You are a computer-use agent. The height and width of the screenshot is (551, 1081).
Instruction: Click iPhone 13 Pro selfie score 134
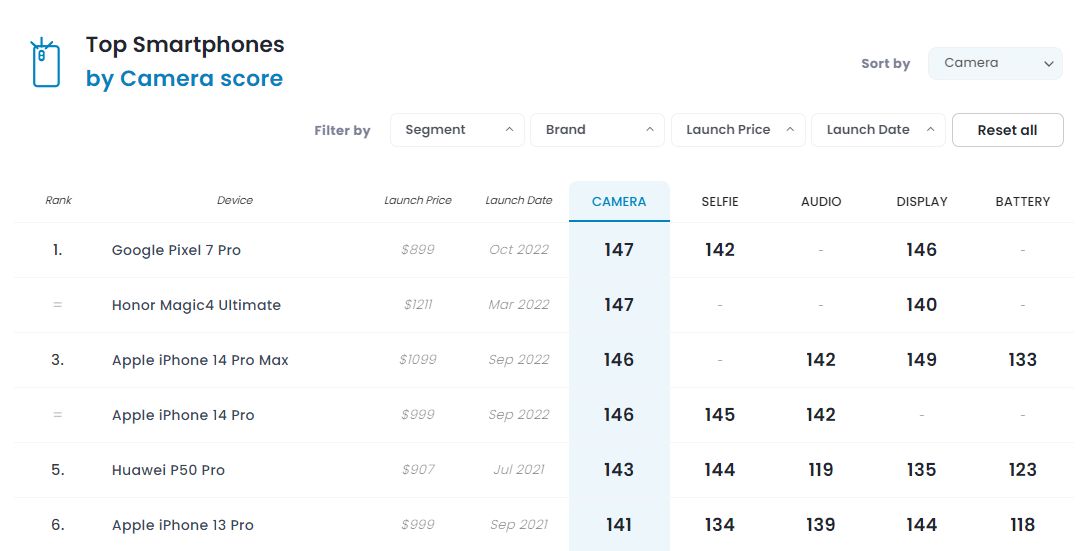click(720, 525)
